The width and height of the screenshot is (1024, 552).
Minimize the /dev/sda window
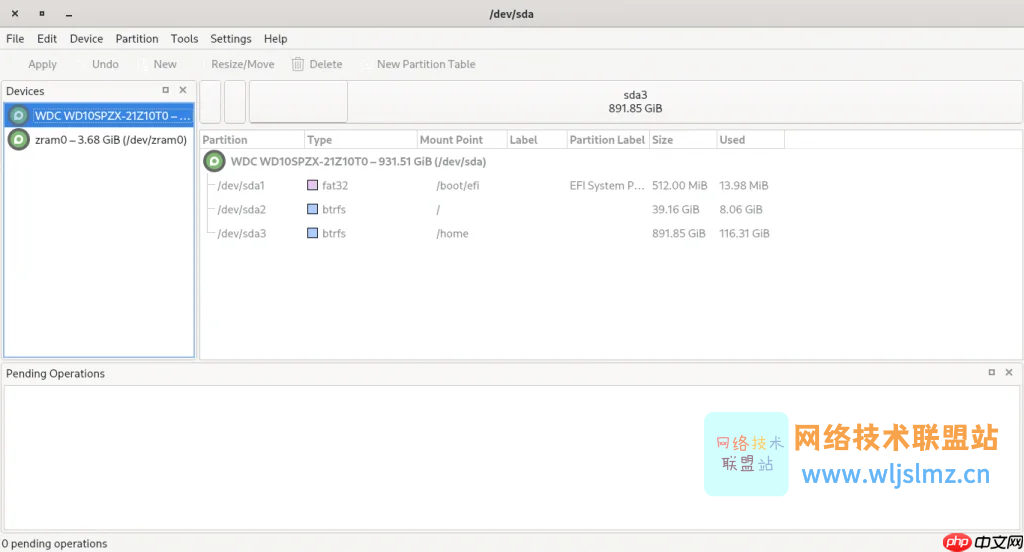pos(69,14)
